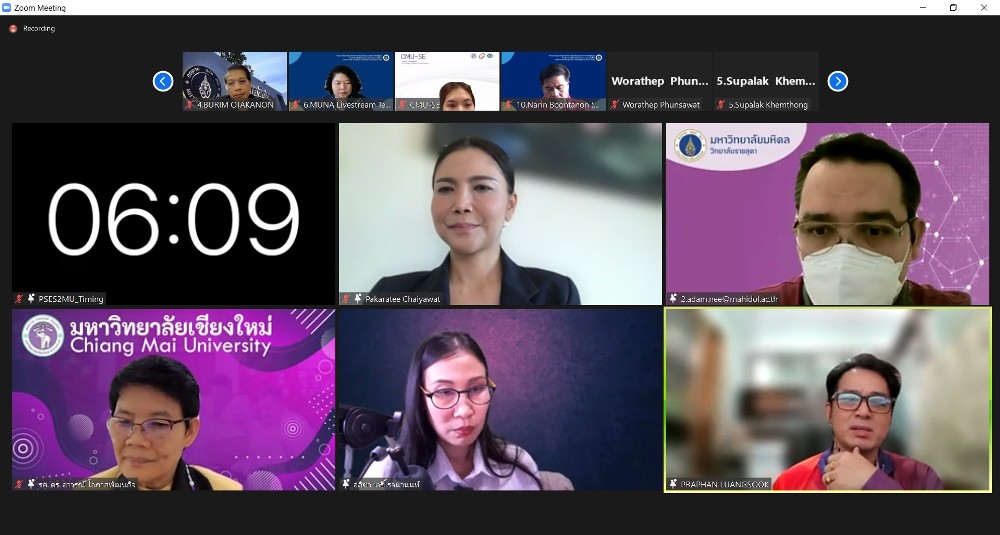Click the Pakaratee Chaiyawat video tile
This screenshot has height=535, width=1000.
click(x=500, y=213)
